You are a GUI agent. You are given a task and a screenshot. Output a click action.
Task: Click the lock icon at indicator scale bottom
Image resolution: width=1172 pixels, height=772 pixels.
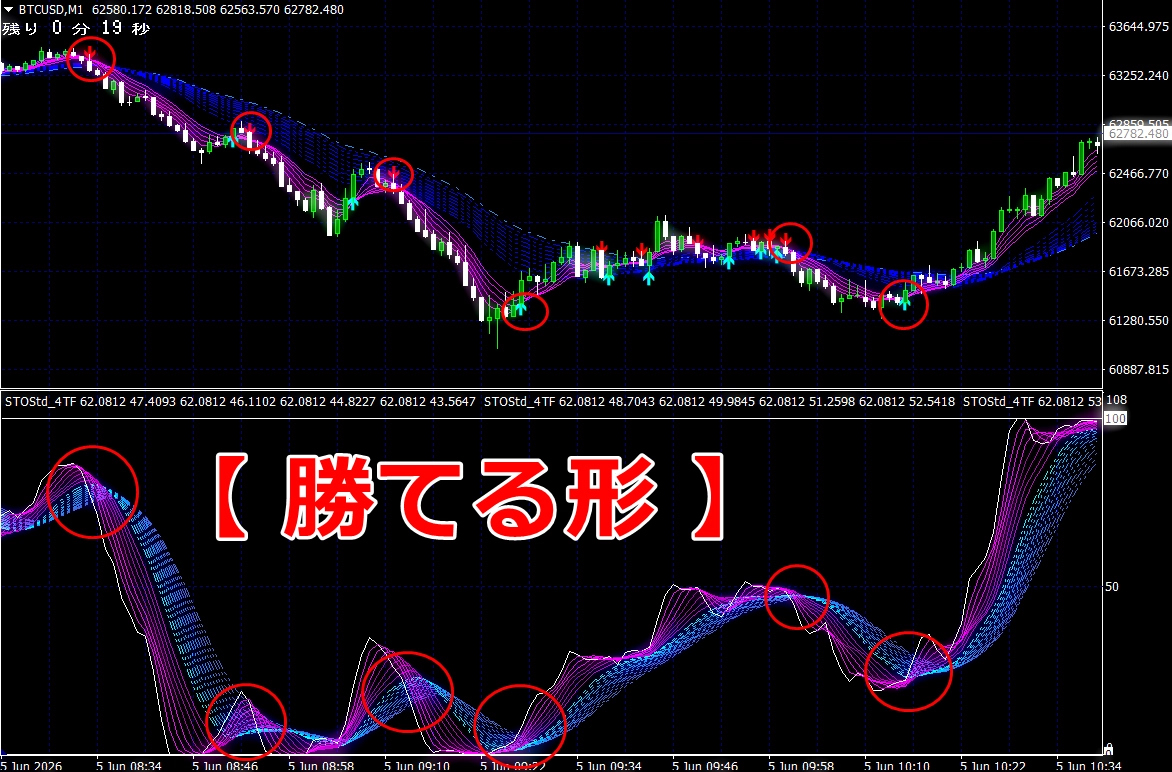tap(1108, 749)
